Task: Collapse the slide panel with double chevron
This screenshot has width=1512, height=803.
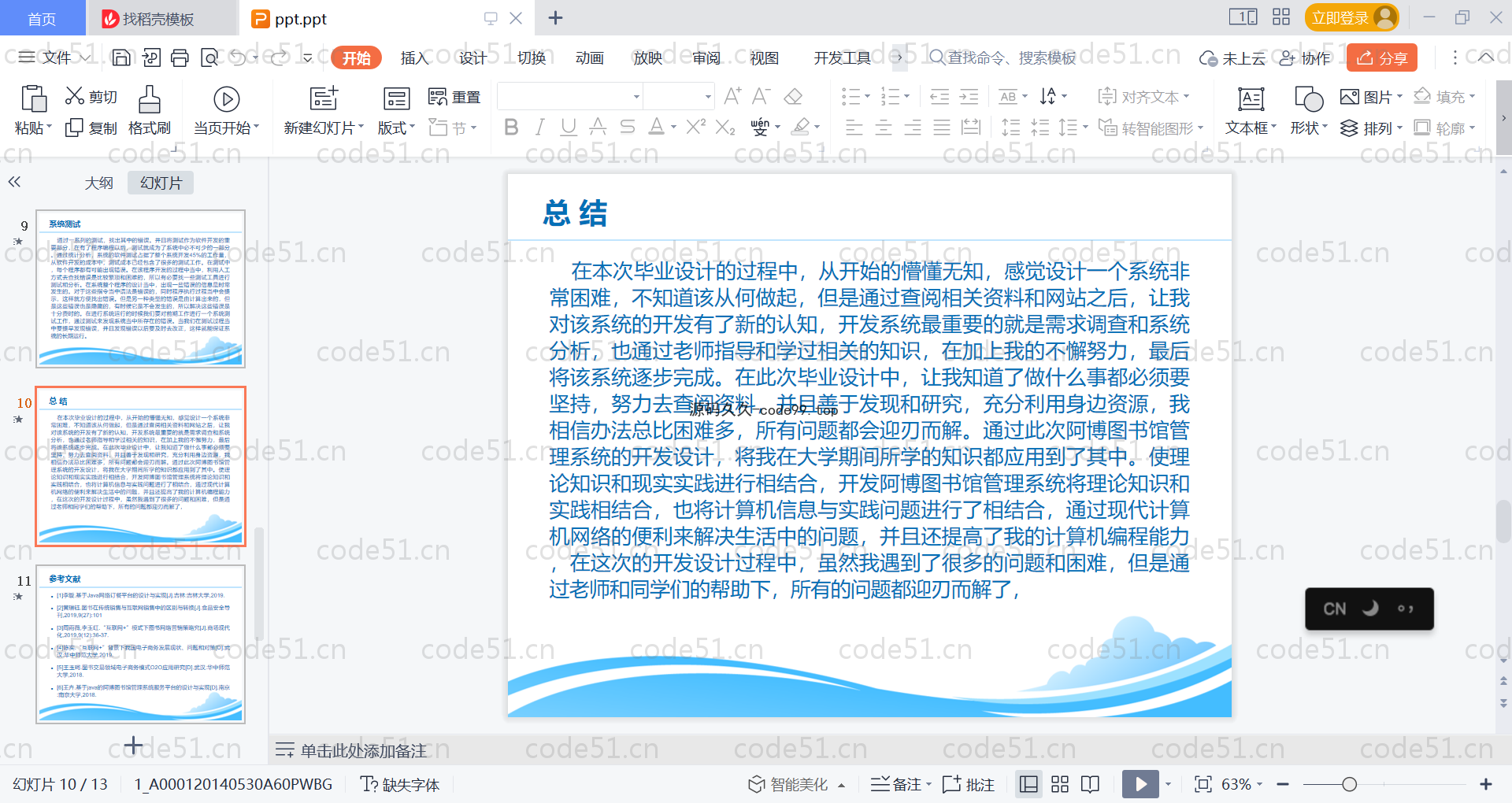Action: [14, 182]
